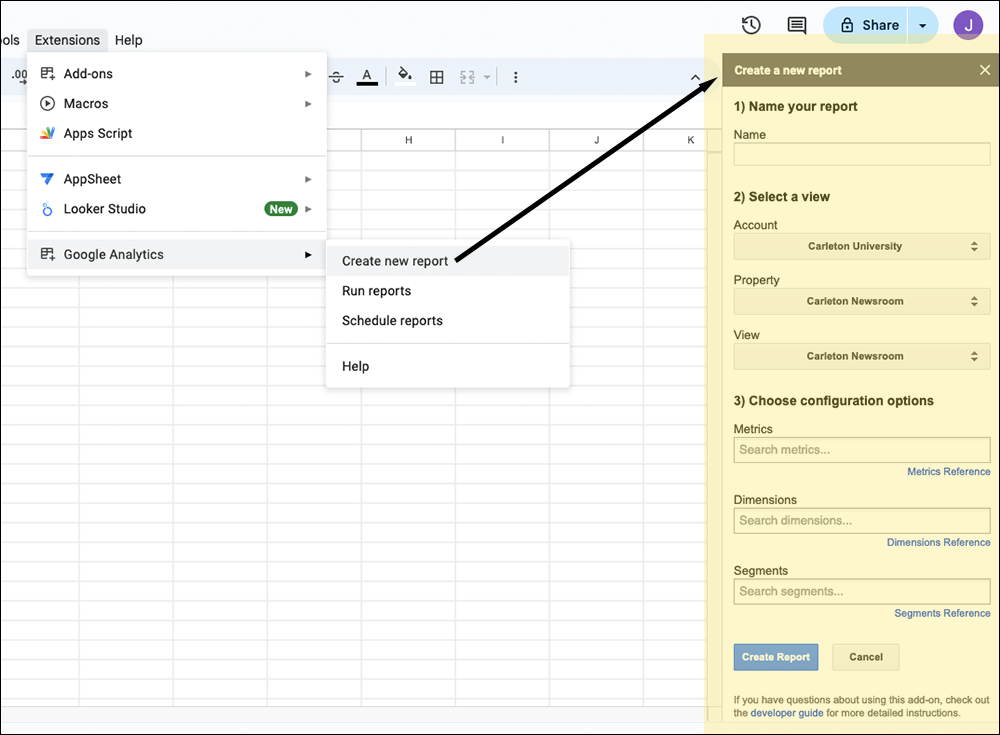The height and width of the screenshot is (735, 1000).
Task: Click the report Name input field
Action: [861, 154]
